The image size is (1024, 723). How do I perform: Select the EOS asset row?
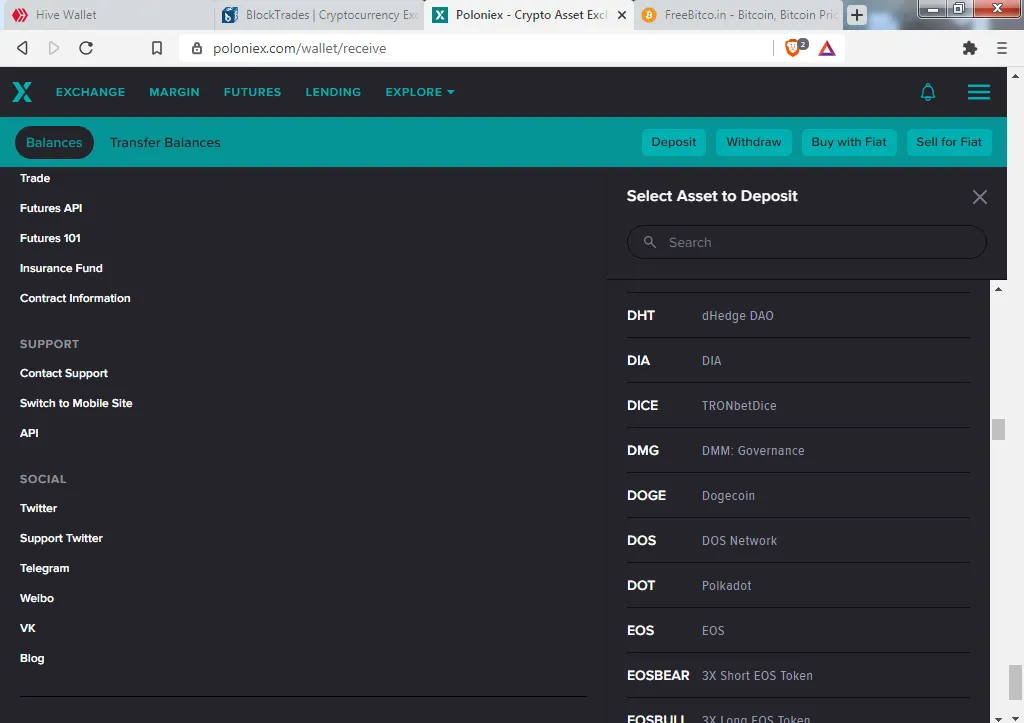tap(798, 631)
